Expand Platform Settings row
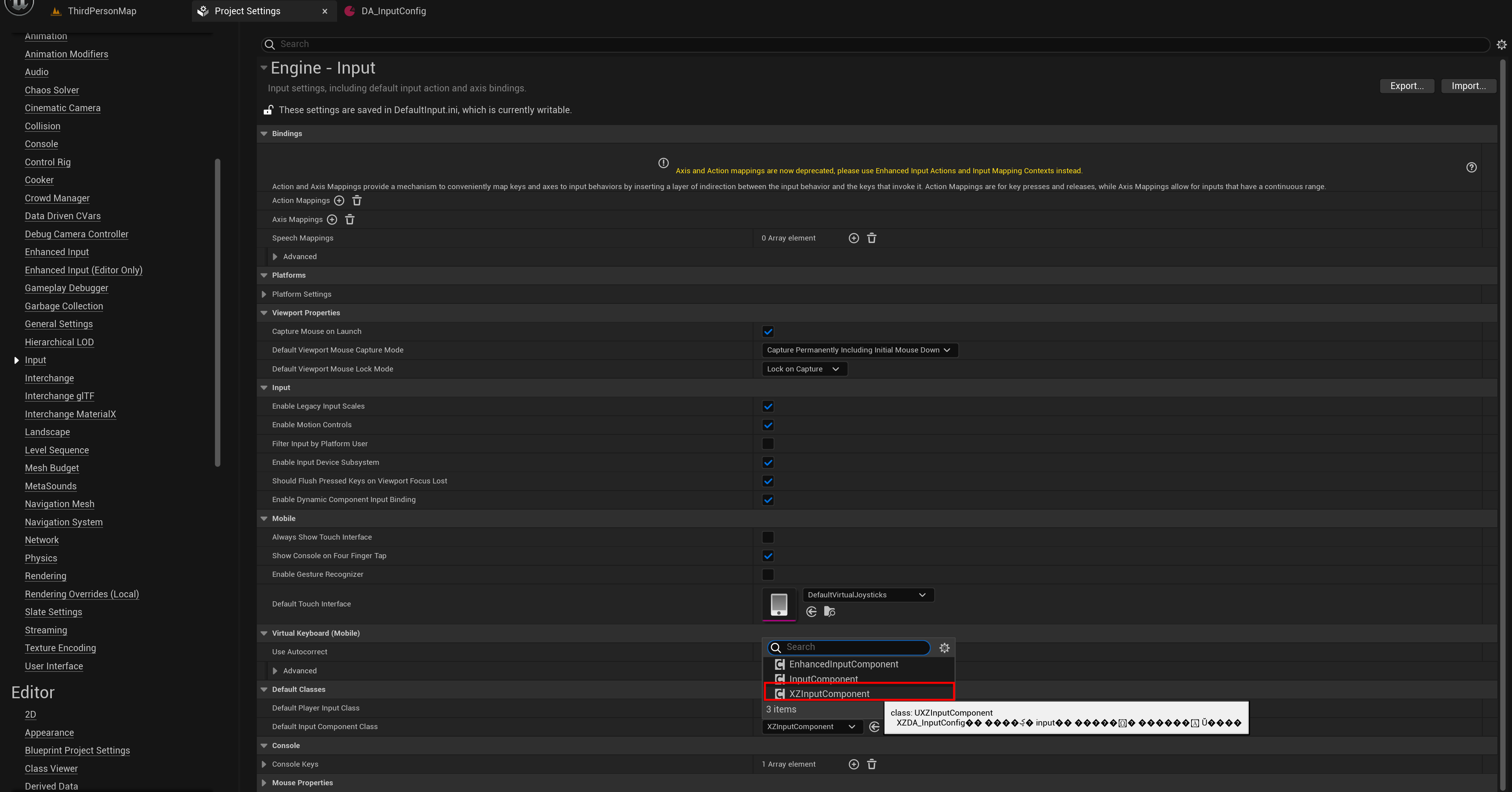 click(264, 294)
